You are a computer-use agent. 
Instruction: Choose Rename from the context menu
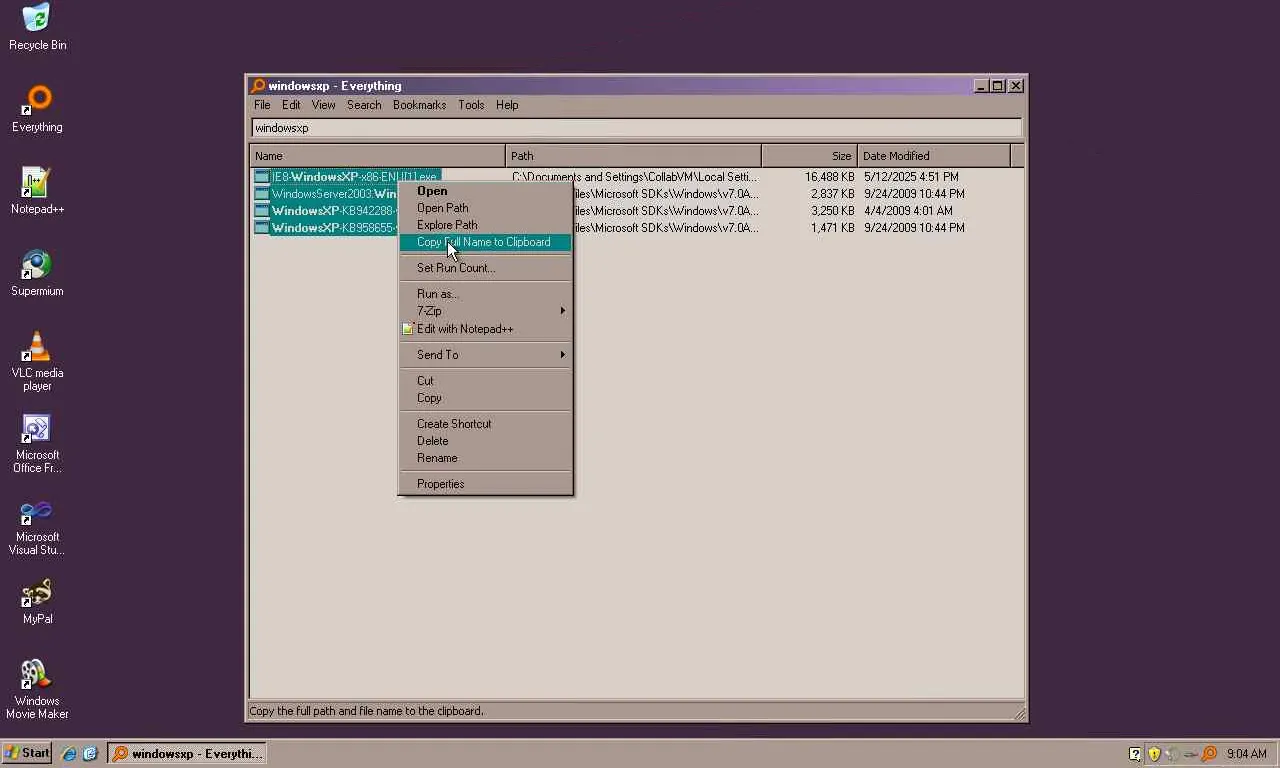coord(485,458)
